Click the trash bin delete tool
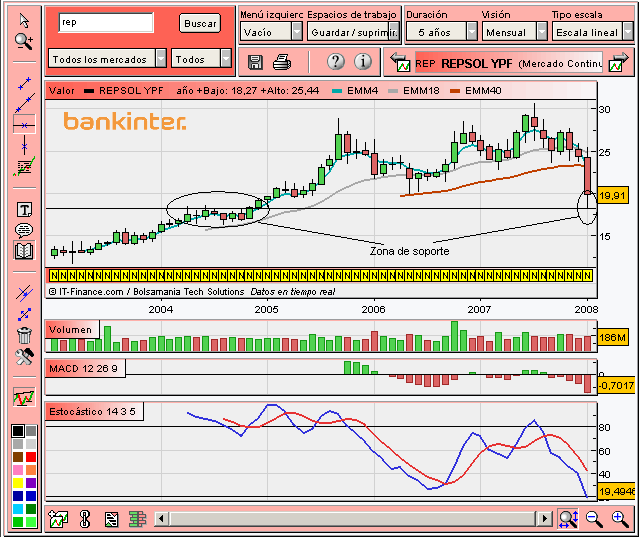 [x=25, y=335]
